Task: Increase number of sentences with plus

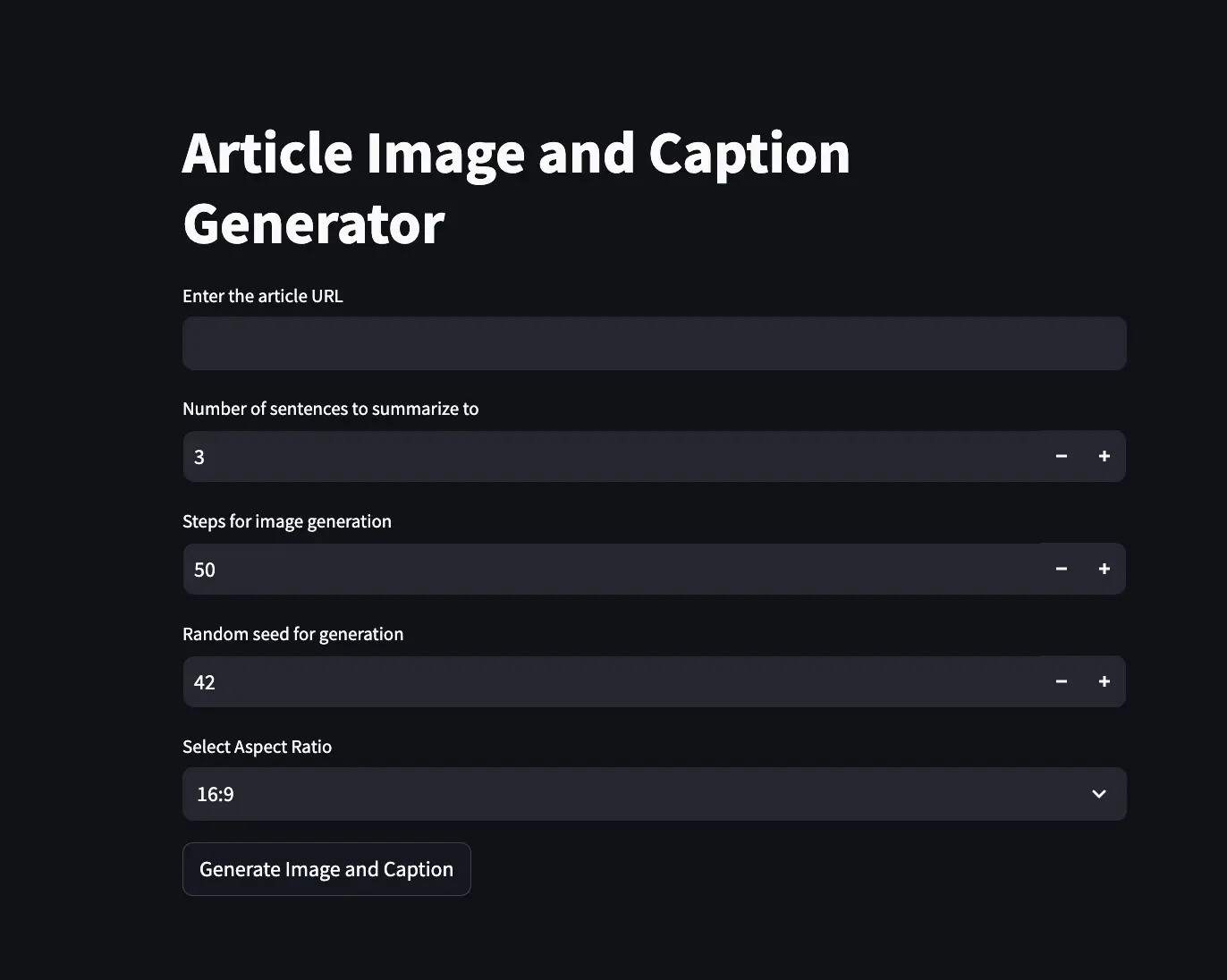Action: tap(1104, 456)
